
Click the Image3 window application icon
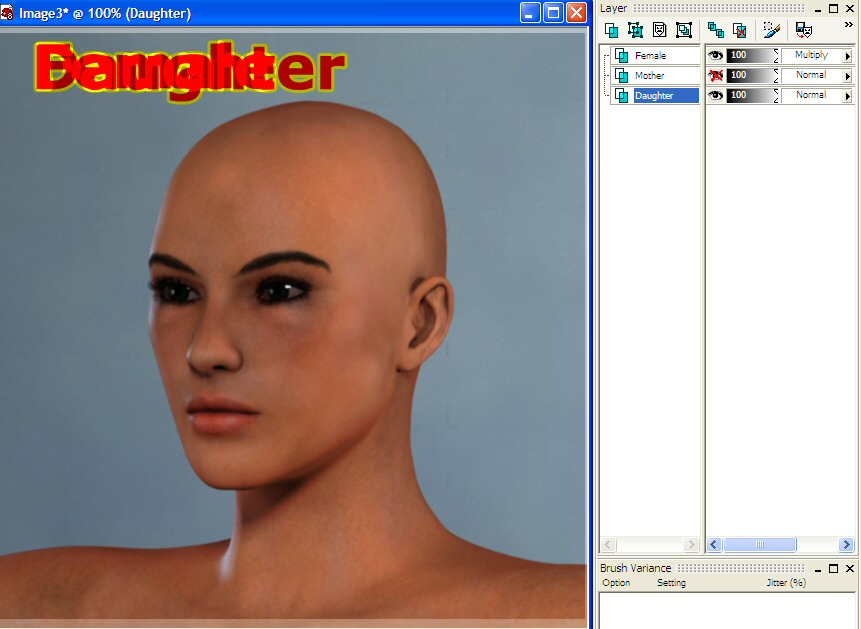pyautogui.click(x=7, y=12)
